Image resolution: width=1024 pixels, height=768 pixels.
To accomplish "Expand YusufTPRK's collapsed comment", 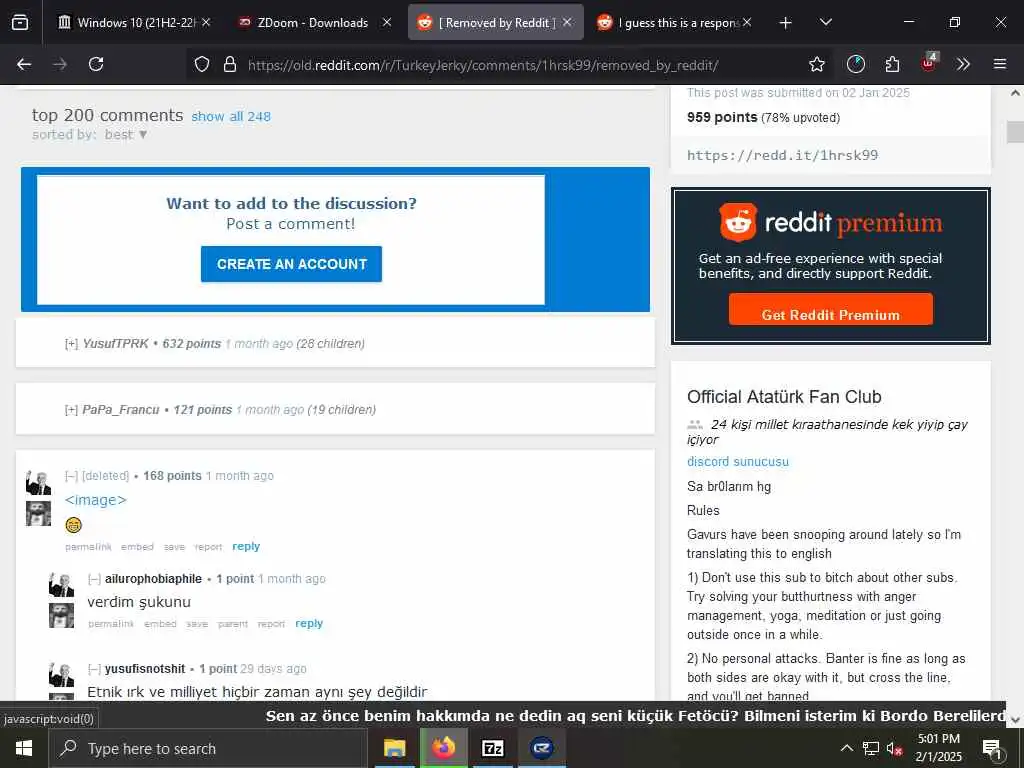I will click(71, 344).
